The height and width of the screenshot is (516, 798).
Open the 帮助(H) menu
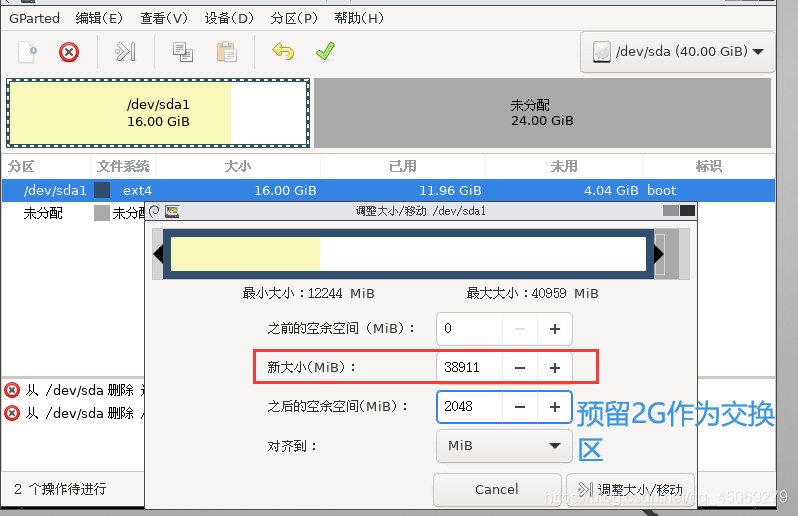pos(359,18)
